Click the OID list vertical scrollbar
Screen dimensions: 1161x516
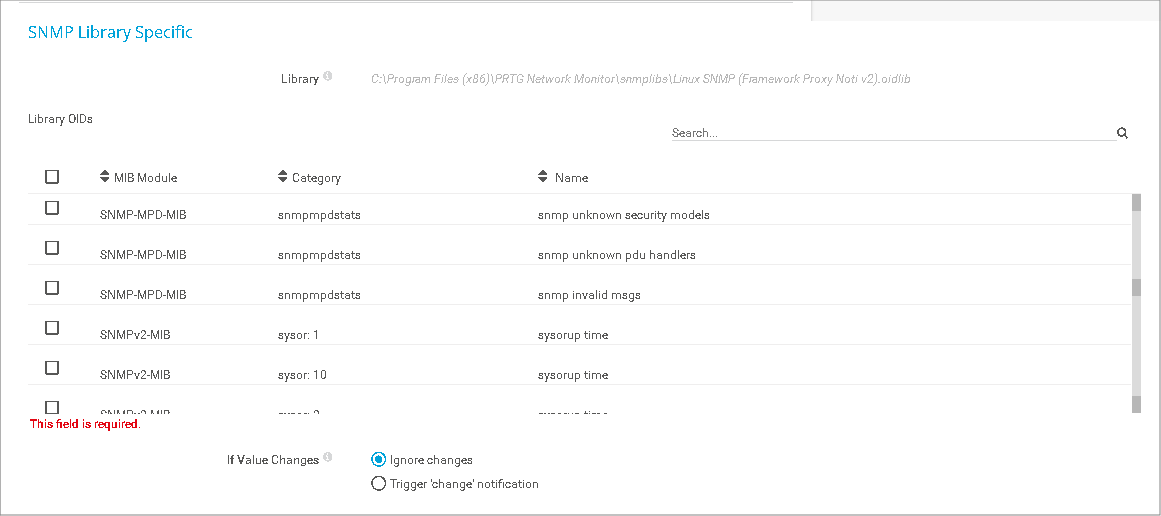1136,300
